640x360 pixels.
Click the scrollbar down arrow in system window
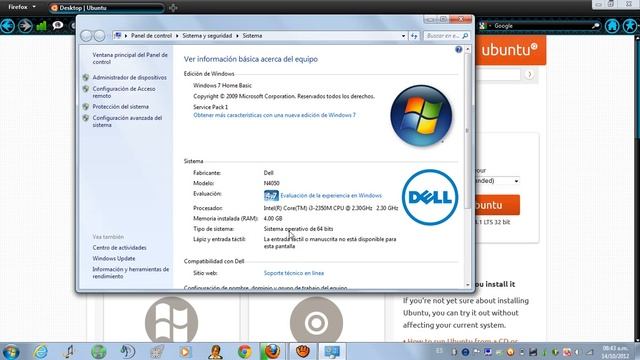point(468,284)
